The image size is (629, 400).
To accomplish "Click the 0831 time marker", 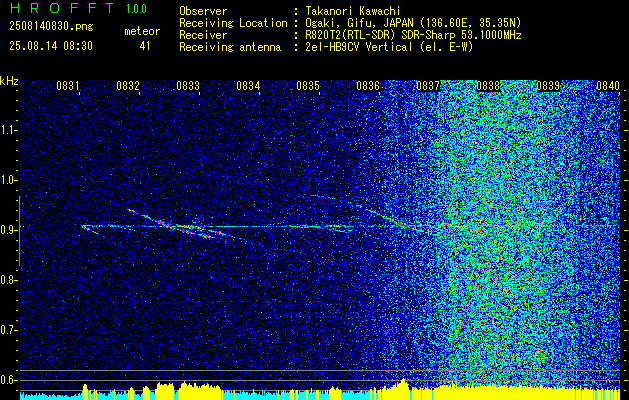I will coord(67,86).
